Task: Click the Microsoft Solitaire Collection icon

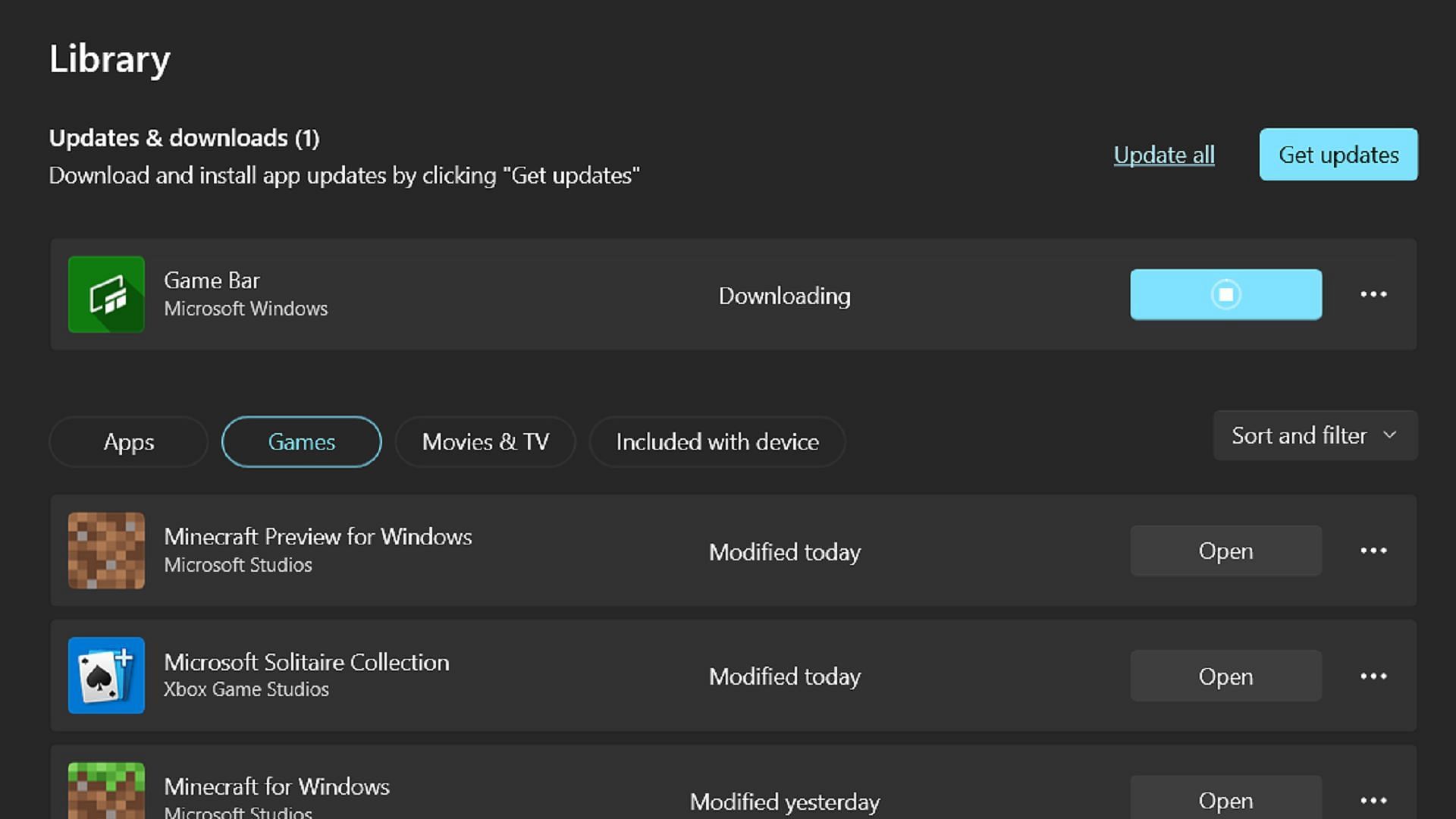Action: (x=106, y=675)
